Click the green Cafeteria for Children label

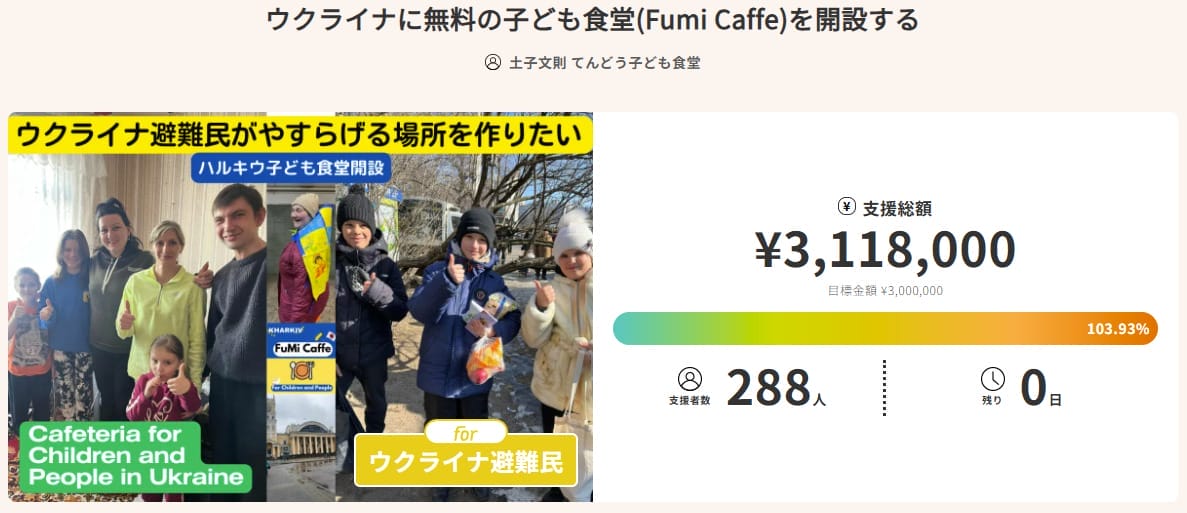point(133,456)
